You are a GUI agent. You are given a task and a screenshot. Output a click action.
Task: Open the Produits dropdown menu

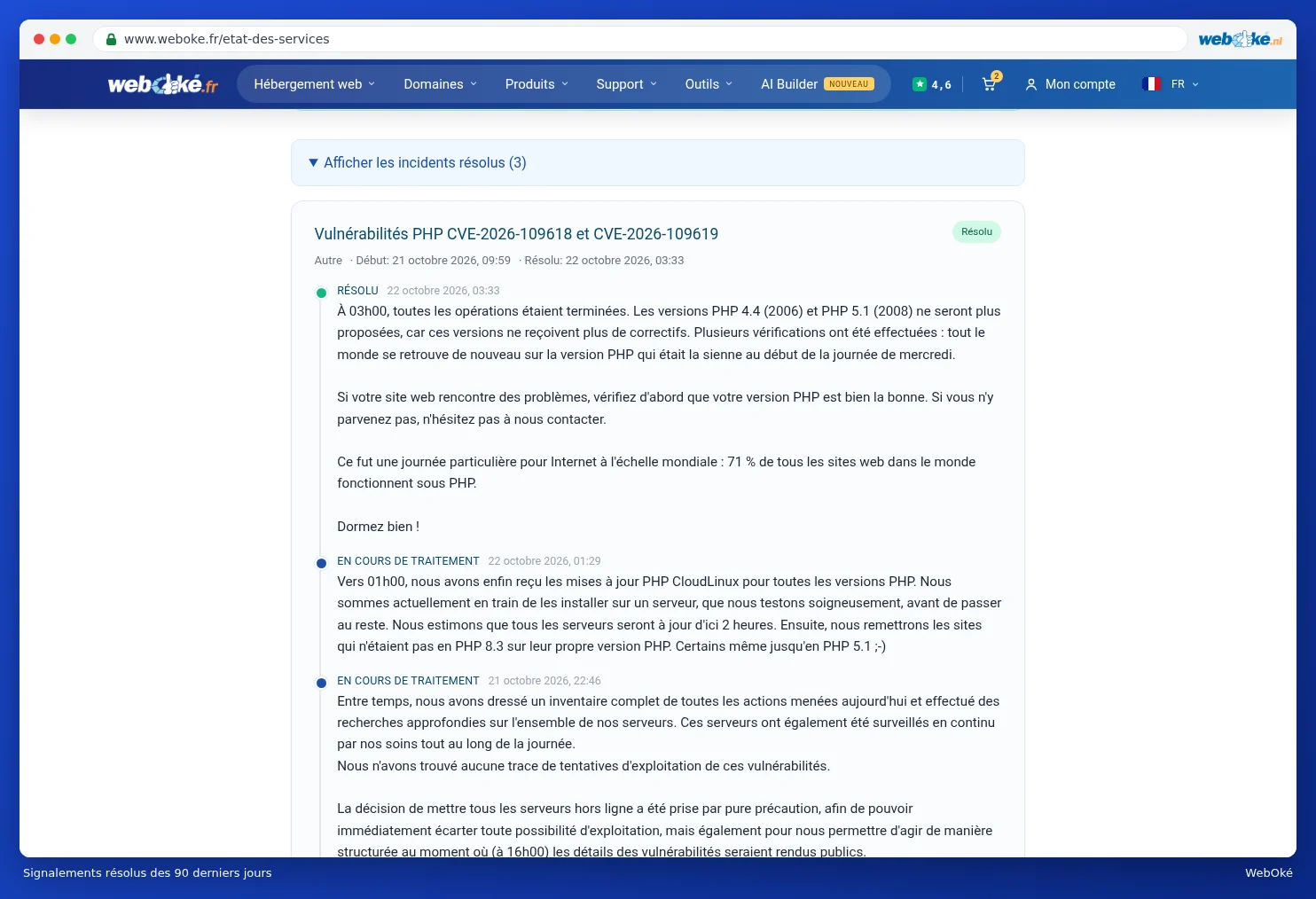coord(537,84)
